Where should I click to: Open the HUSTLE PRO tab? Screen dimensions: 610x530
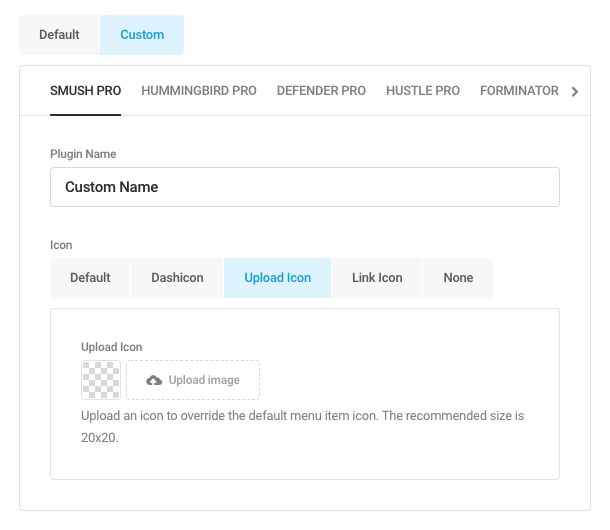tap(423, 91)
